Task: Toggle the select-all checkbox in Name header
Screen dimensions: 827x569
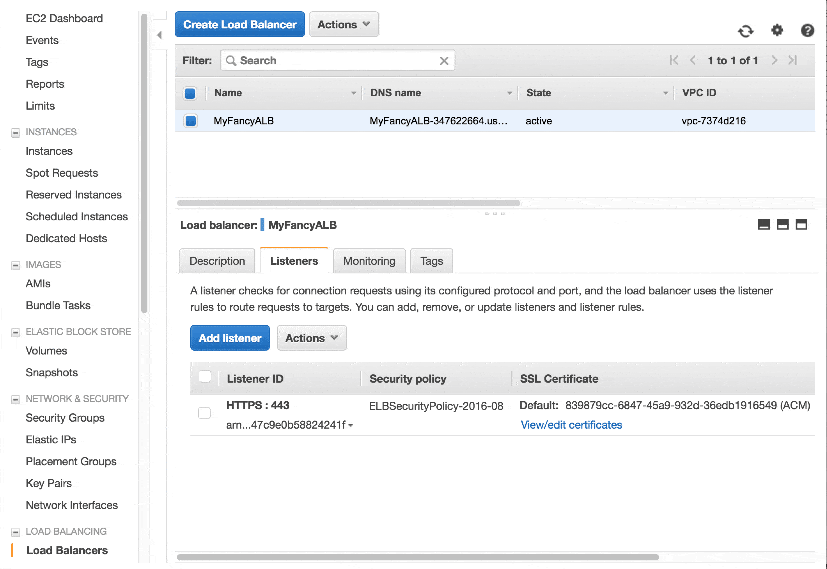Action: pos(190,93)
